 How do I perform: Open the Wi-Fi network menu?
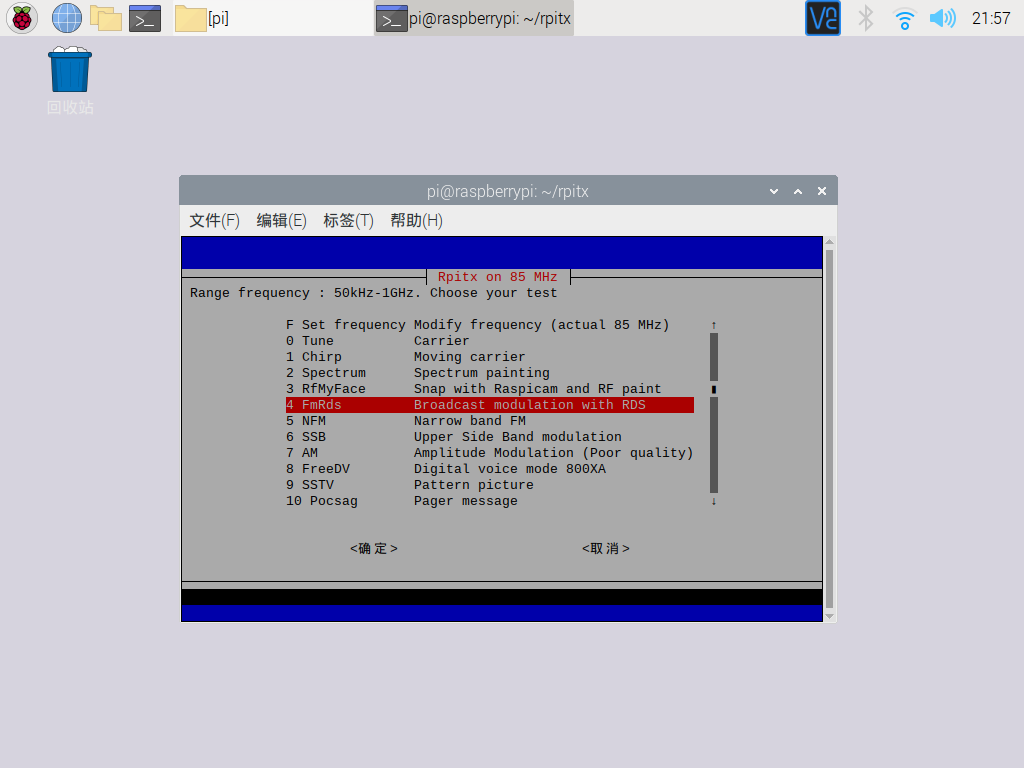[x=904, y=18]
